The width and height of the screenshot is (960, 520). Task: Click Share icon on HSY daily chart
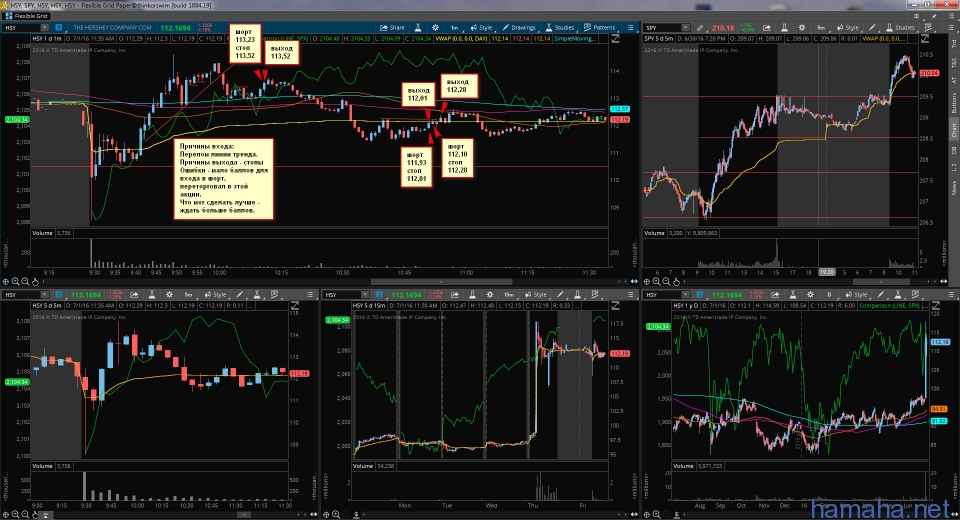pos(775,295)
